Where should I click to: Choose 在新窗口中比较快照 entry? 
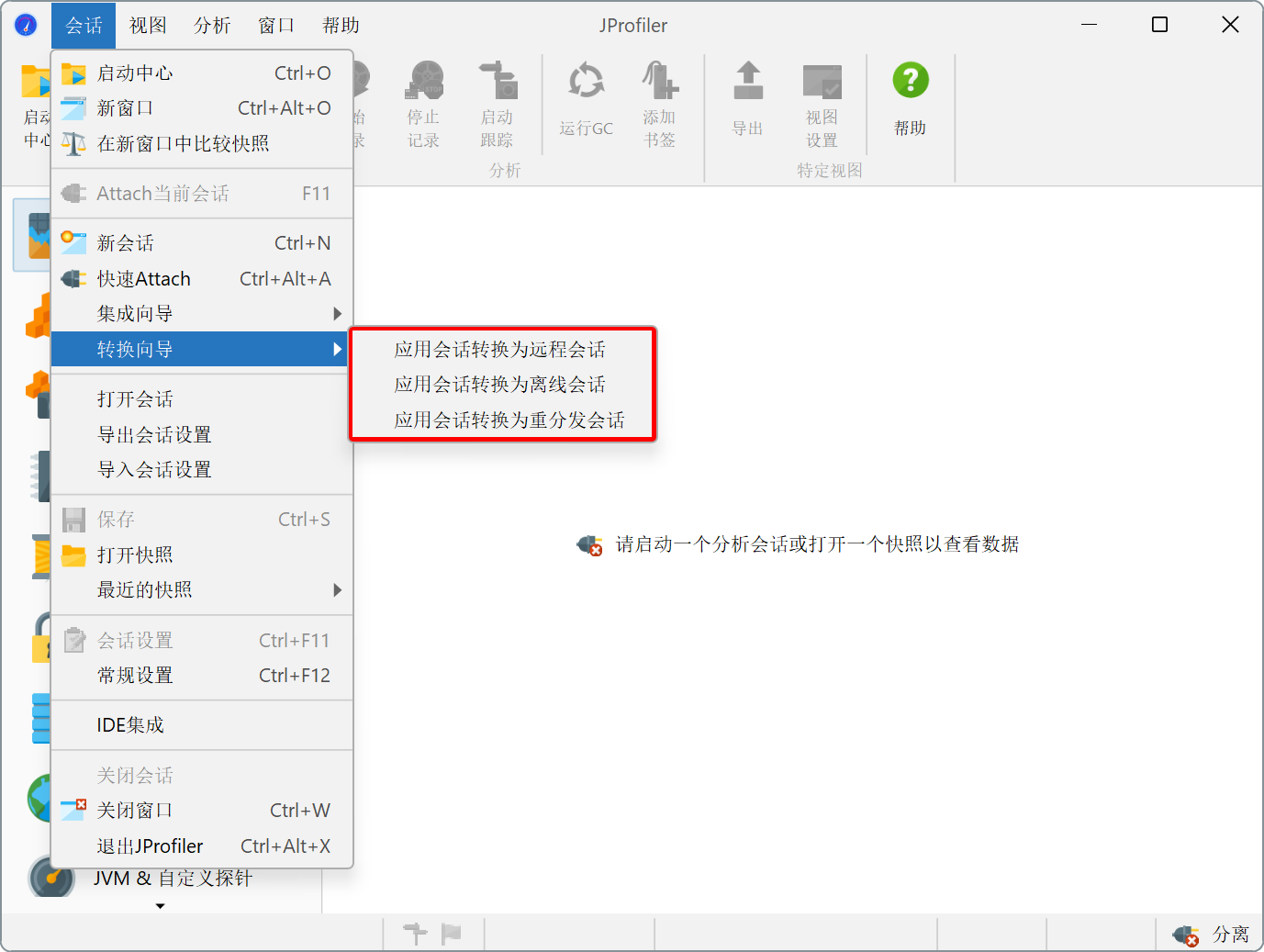pyautogui.click(x=202, y=144)
